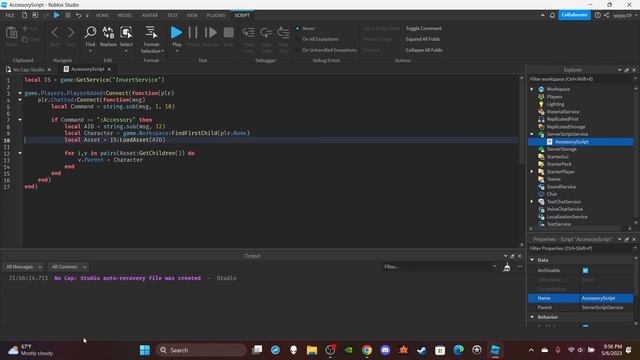
Task: Open the FILE menu
Action: coord(10,15)
